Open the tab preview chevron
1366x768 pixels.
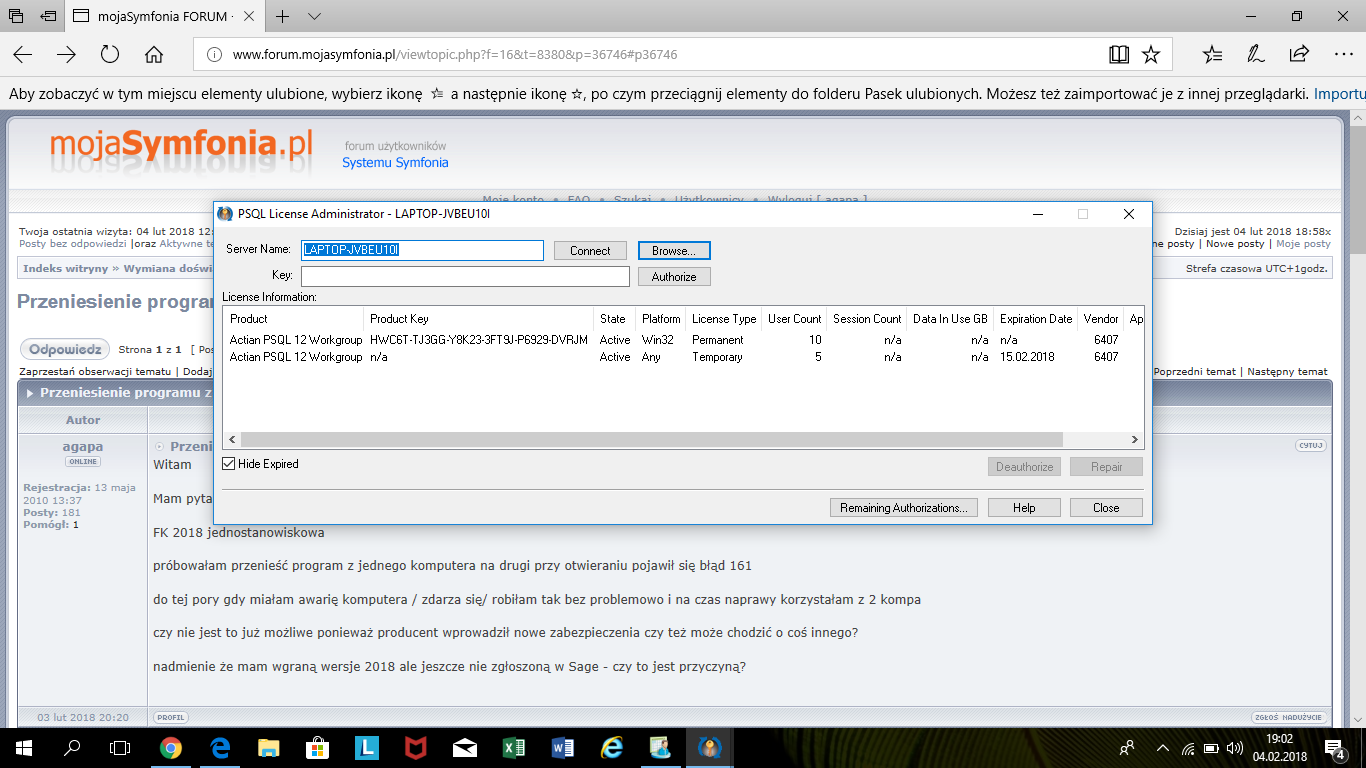(x=314, y=16)
